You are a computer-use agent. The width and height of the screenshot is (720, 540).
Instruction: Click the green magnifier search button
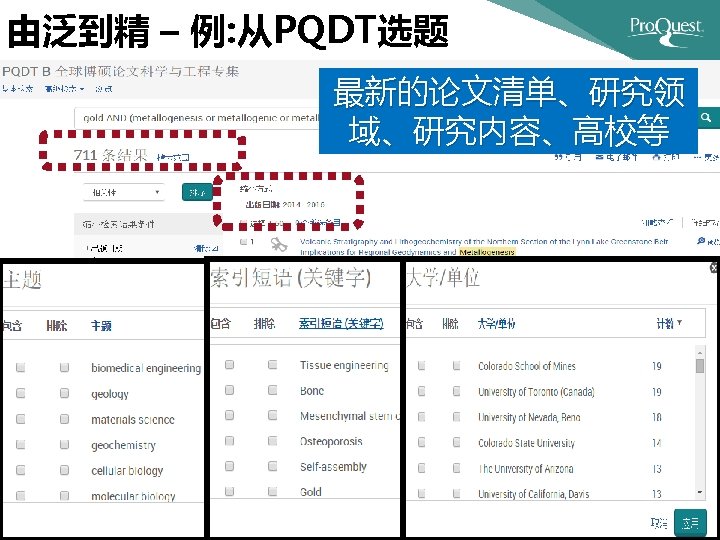point(706,118)
